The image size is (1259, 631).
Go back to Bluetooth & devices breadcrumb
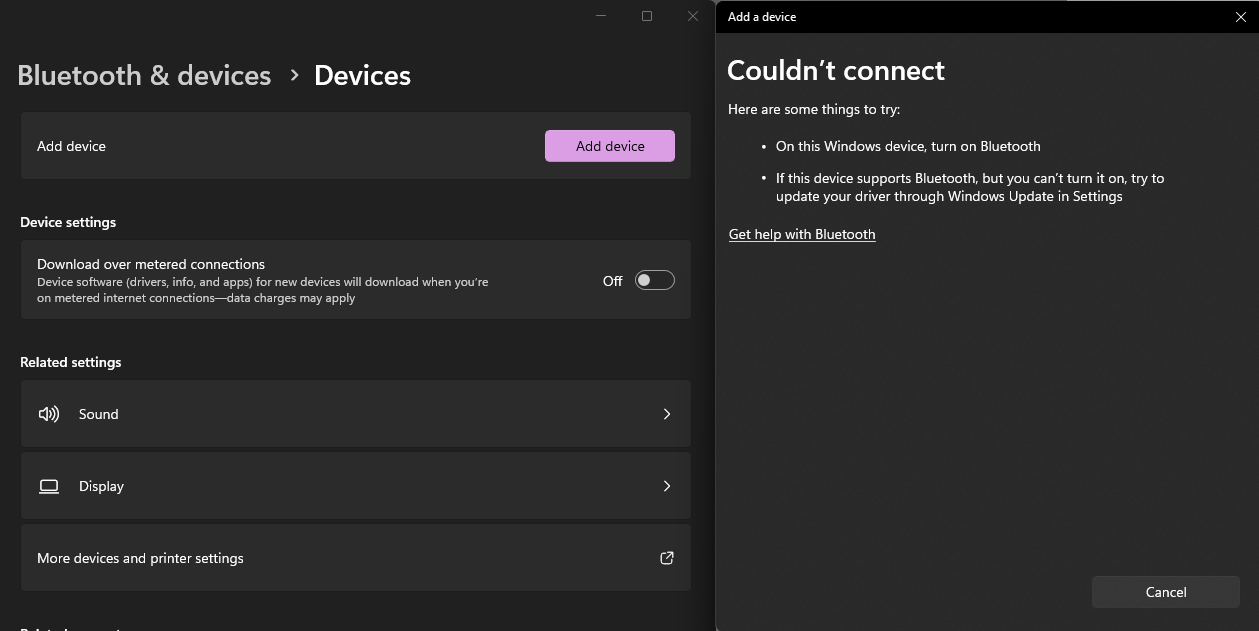tap(144, 76)
